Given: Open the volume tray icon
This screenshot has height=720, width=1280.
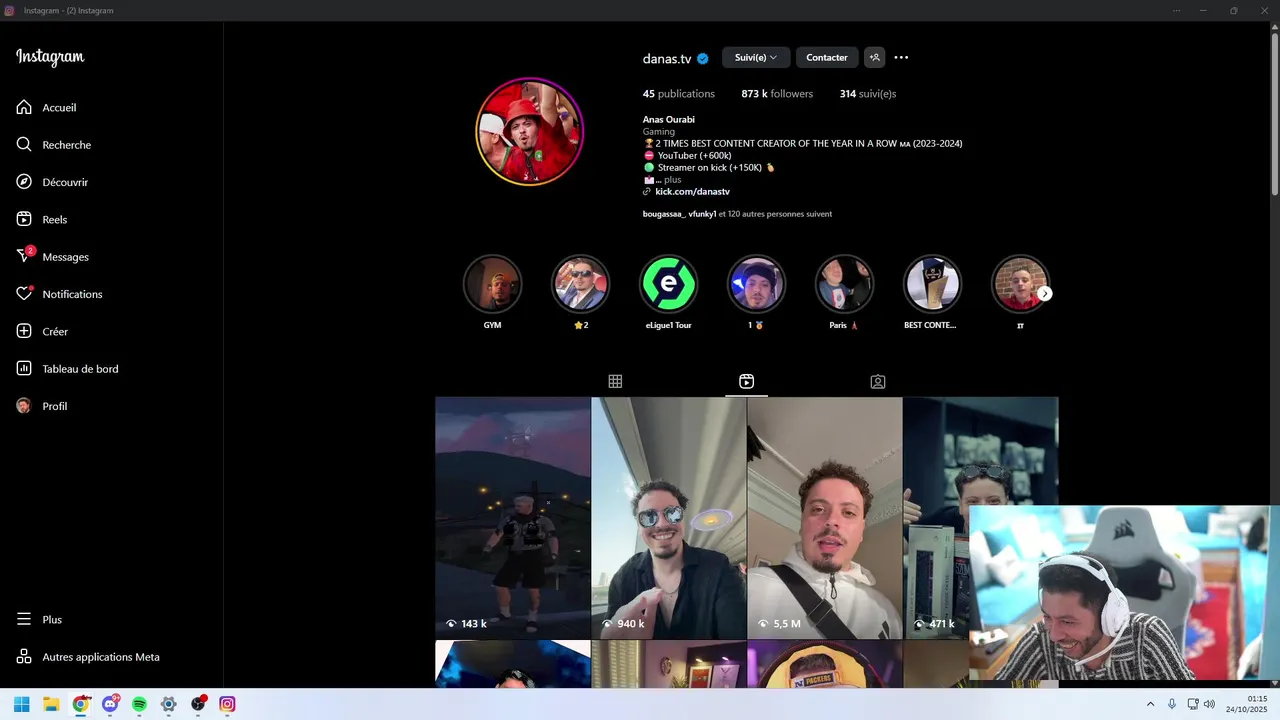Looking at the screenshot, I should 1209,704.
